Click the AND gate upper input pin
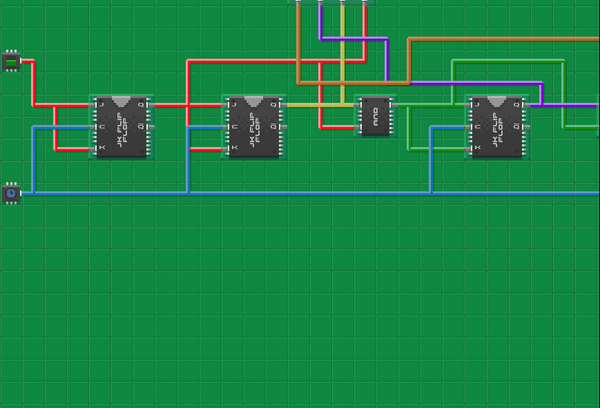Image resolution: width=600 pixels, height=408 pixels. (357, 105)
